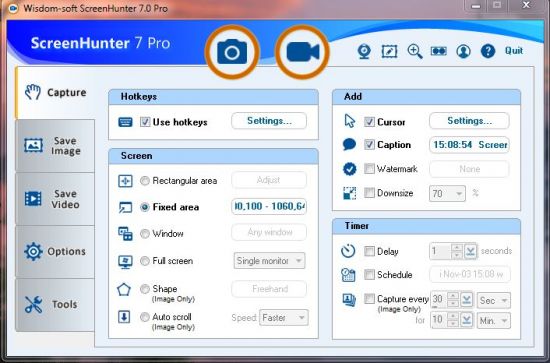The height and width of the screenshot is (363, 550).
Task: Click the toolbar icon left of user account
Action: pyautogui.click(x=439, y=51)
